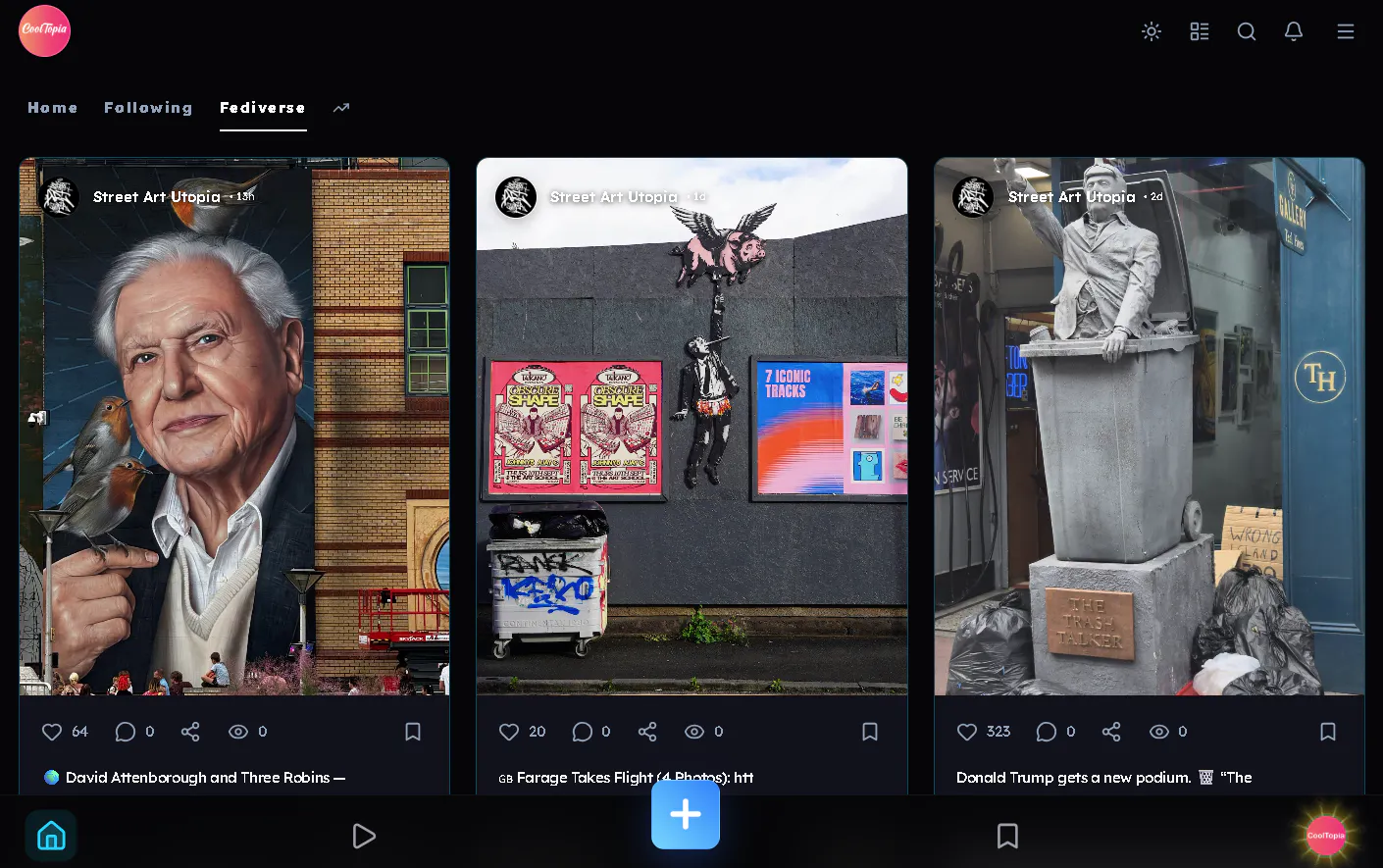Open saved bookmarks in bottom bar
Screen dimensions: 1383x868
[1007, 836]
